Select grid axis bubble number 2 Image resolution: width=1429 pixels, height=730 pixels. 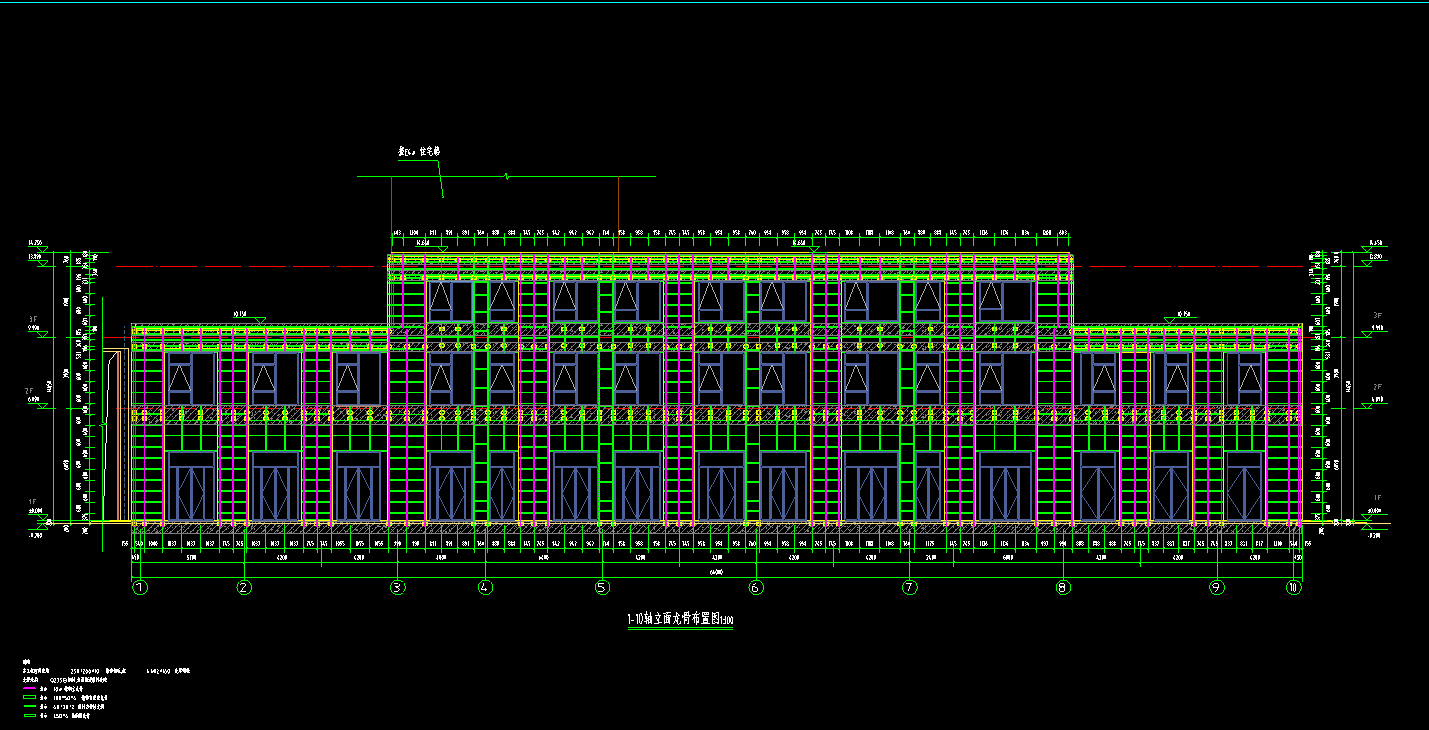click(244, 588)
